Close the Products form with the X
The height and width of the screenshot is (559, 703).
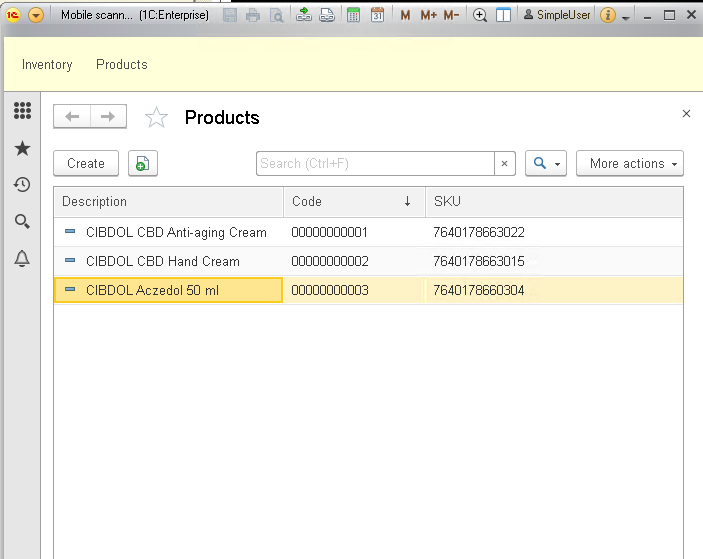tap(686, 114)
